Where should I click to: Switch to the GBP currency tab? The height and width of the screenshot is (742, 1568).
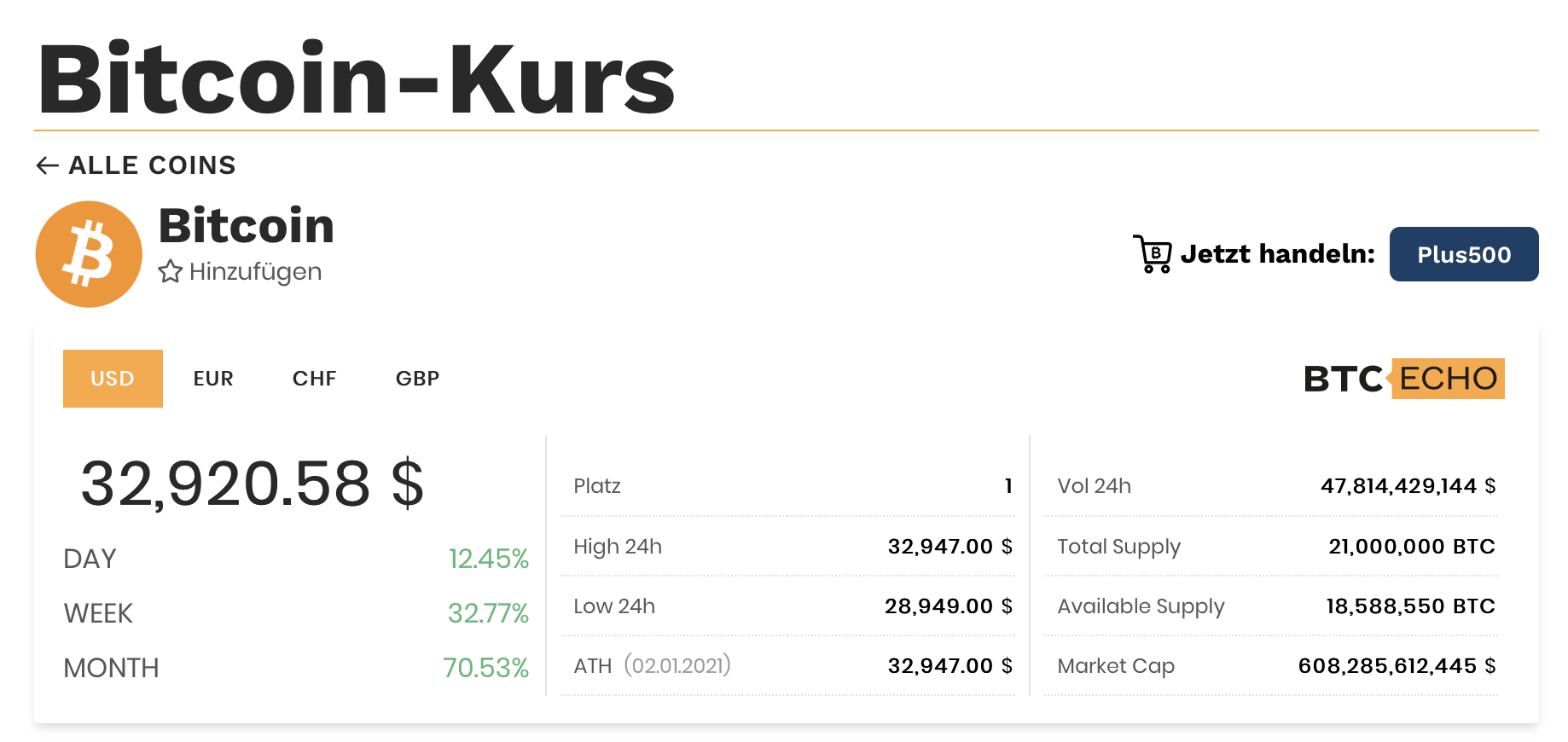(417, 379)
